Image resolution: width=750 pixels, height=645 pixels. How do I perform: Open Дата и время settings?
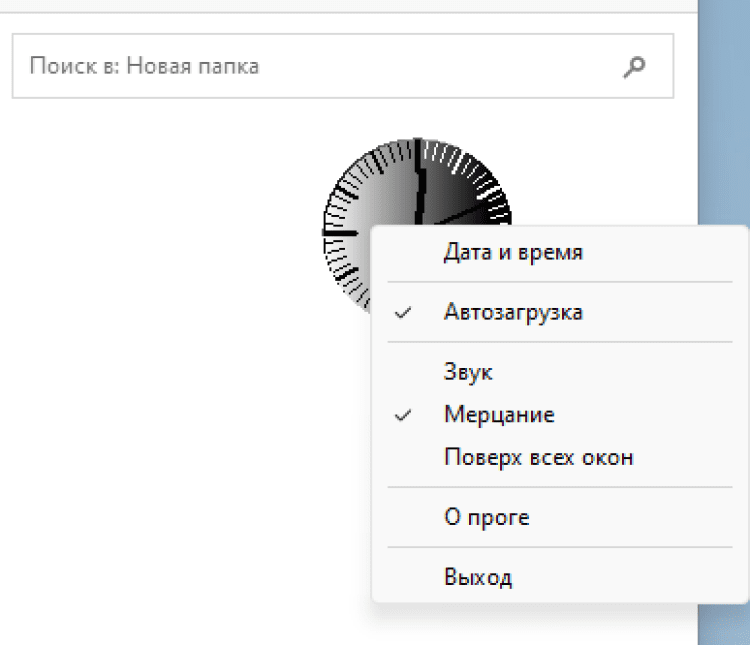(513, 252)
